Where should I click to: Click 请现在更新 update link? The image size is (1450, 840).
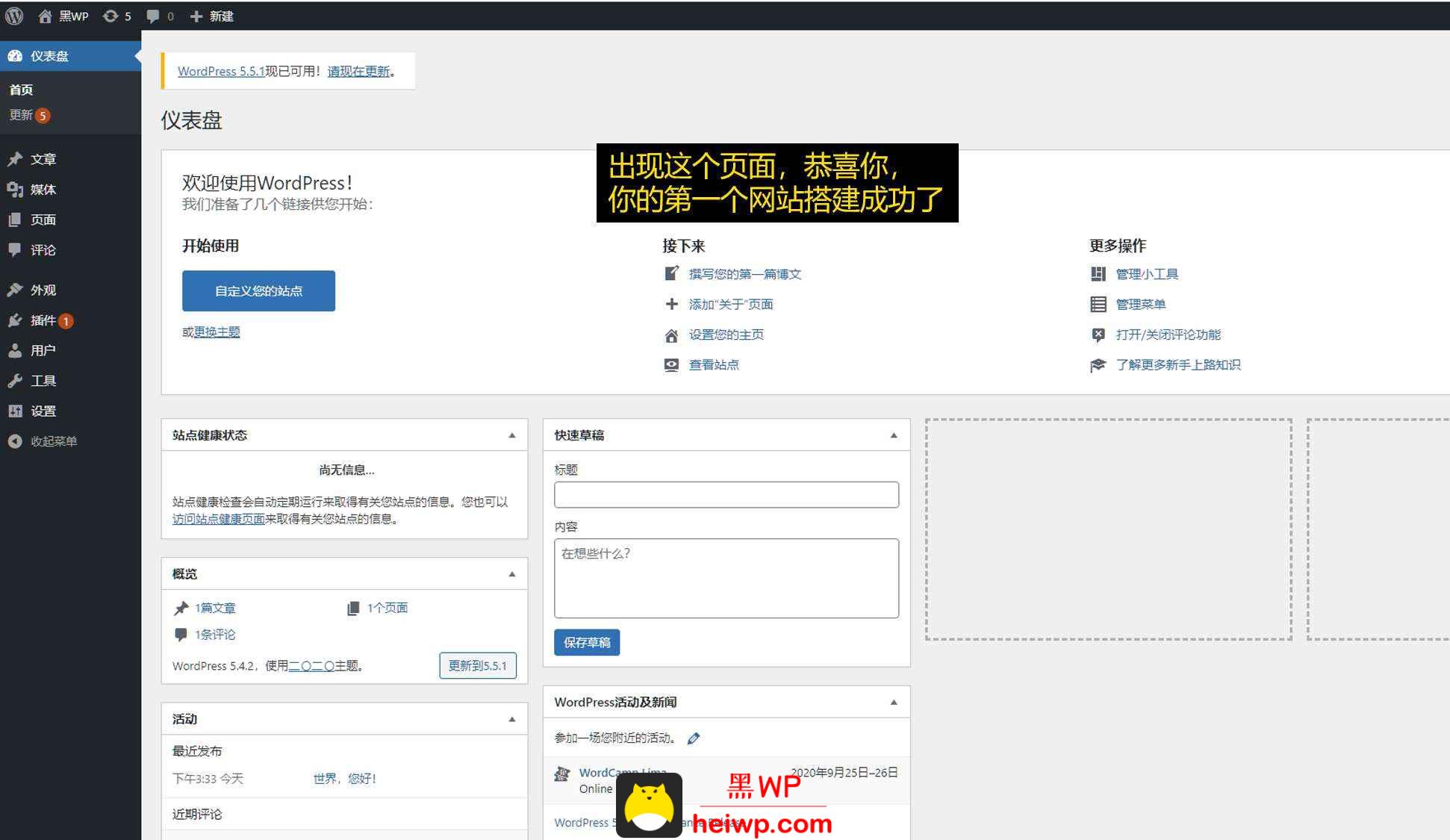pos(358,71)
